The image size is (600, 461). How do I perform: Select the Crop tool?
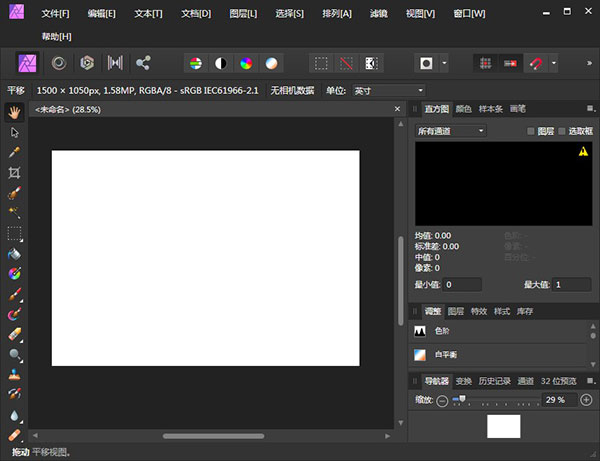pos(15,173)
